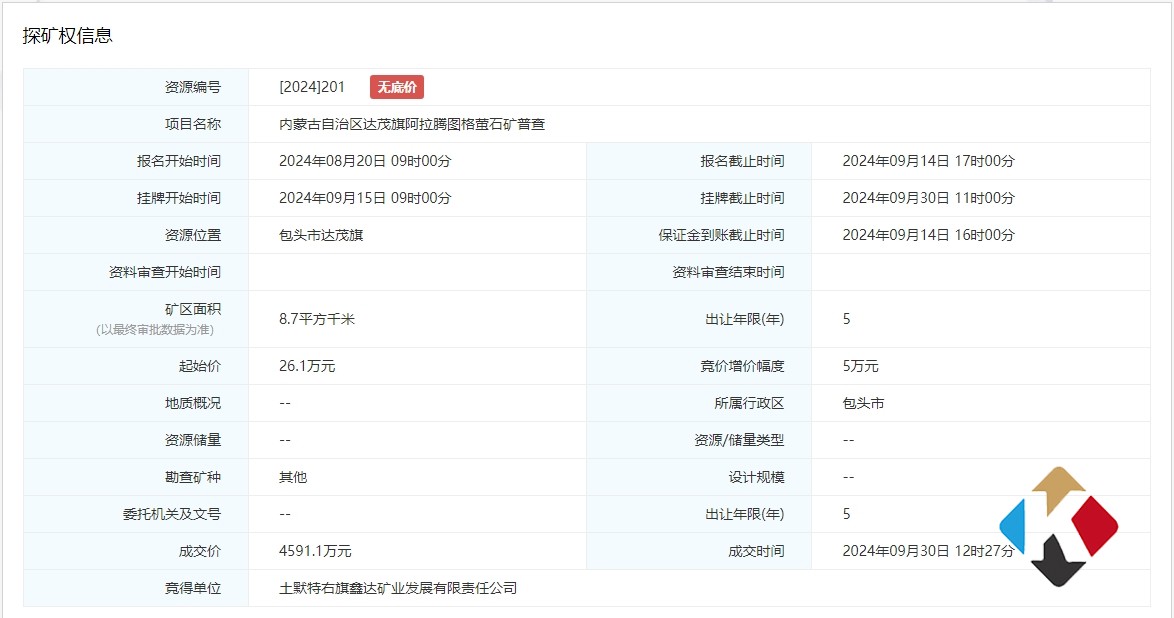Click the red 无底价 badge
Image resolution: width=1174 pixels, height=618 pixels.
[397, 87]
